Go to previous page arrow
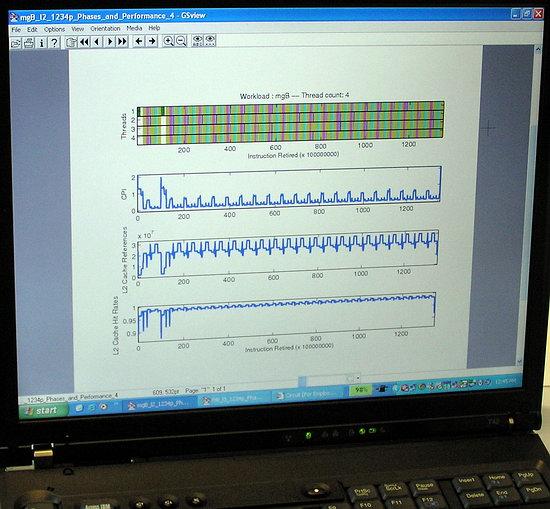Image resolution: width=550 pixels, height=509 pixels. pyautogui.click(x=97, y=42)
